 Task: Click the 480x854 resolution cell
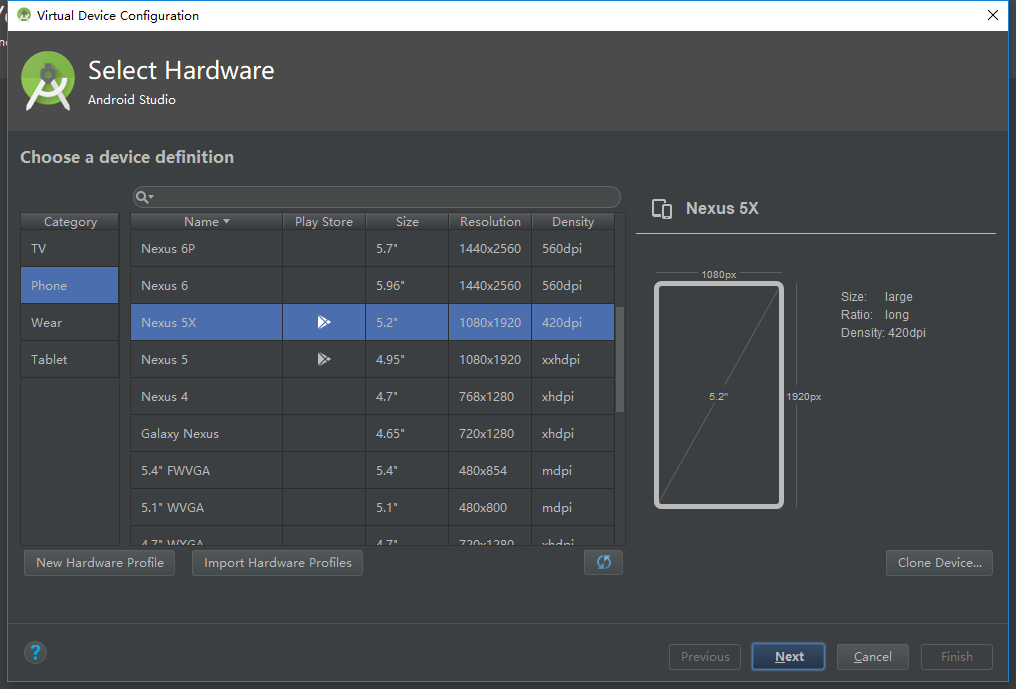490,470
